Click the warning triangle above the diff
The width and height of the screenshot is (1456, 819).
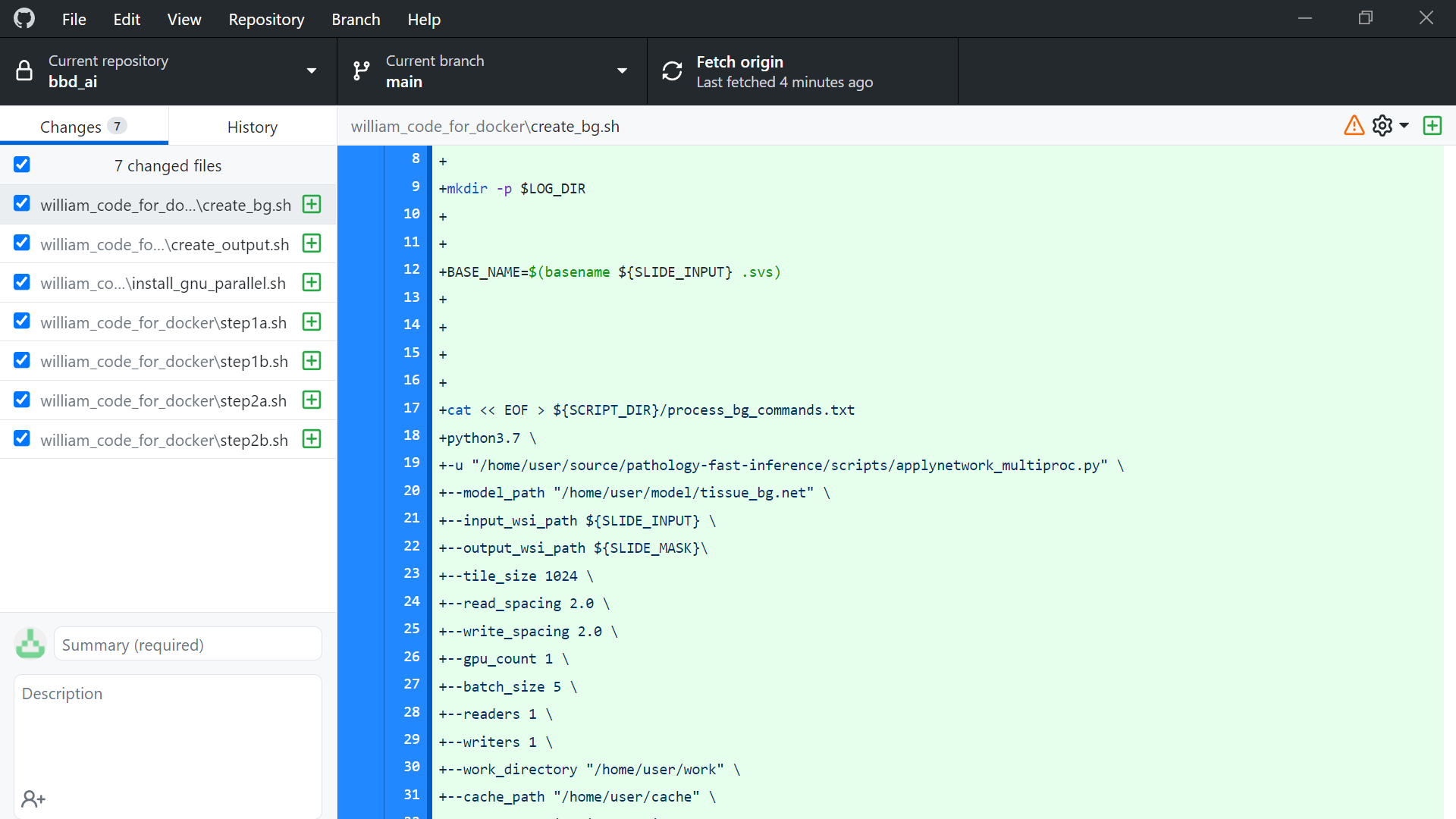pos(1354,126)
